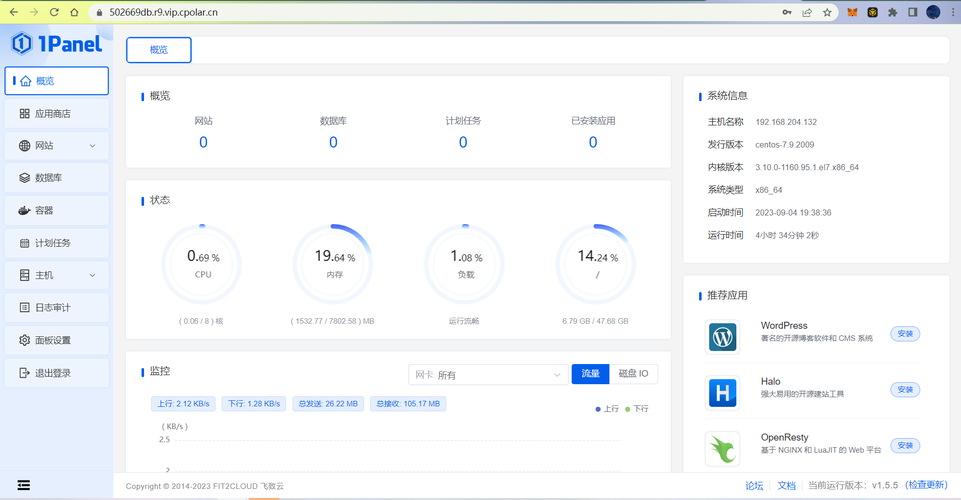Click the CPU usage circular gauge

[202, 264]
